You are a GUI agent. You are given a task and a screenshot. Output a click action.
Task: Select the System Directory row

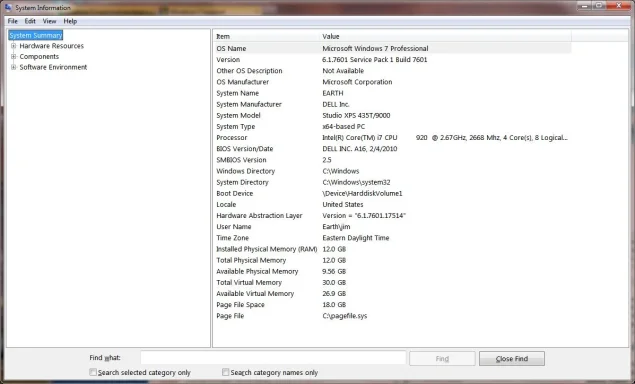pos(392,182)
